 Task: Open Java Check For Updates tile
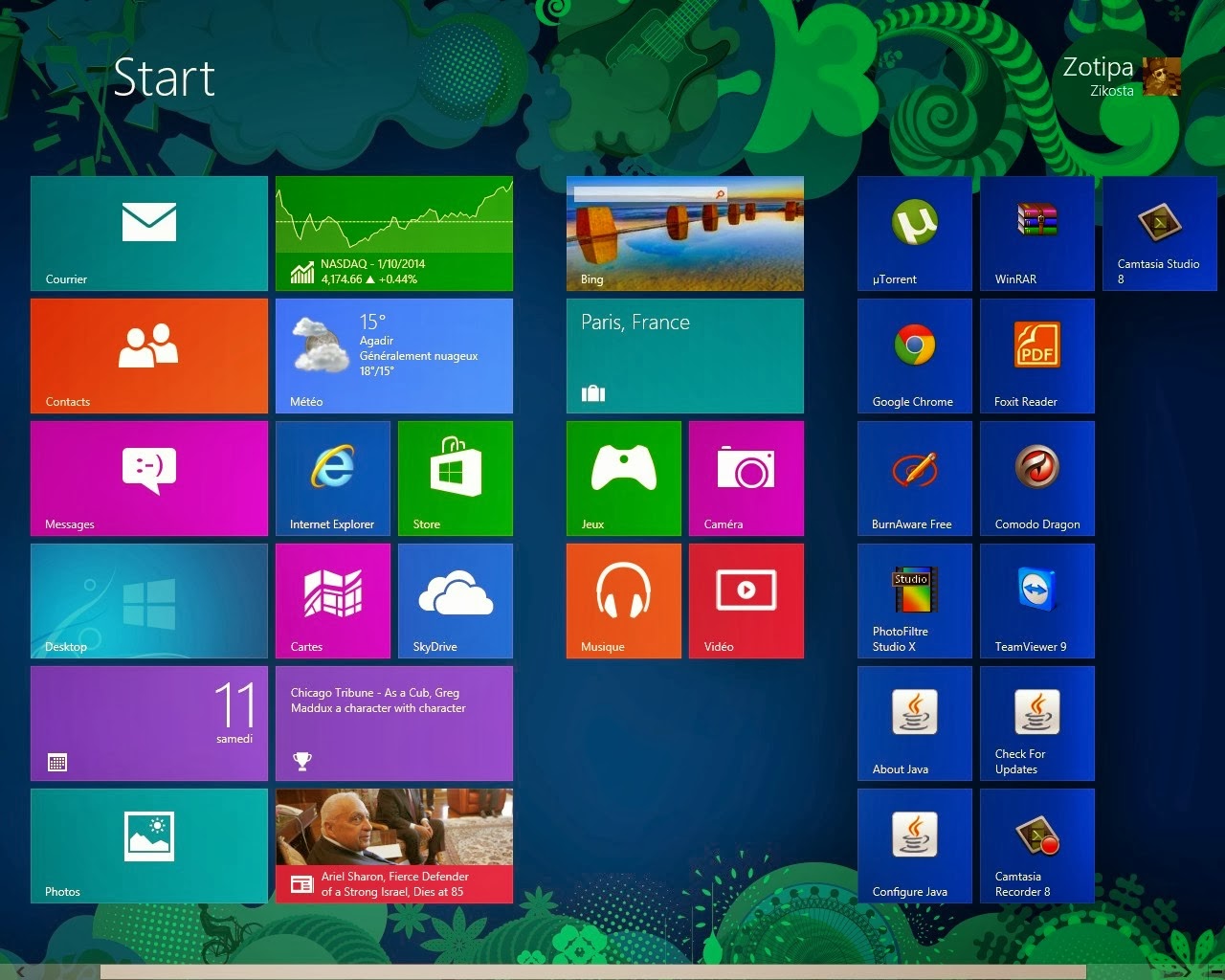point(1037,724)
